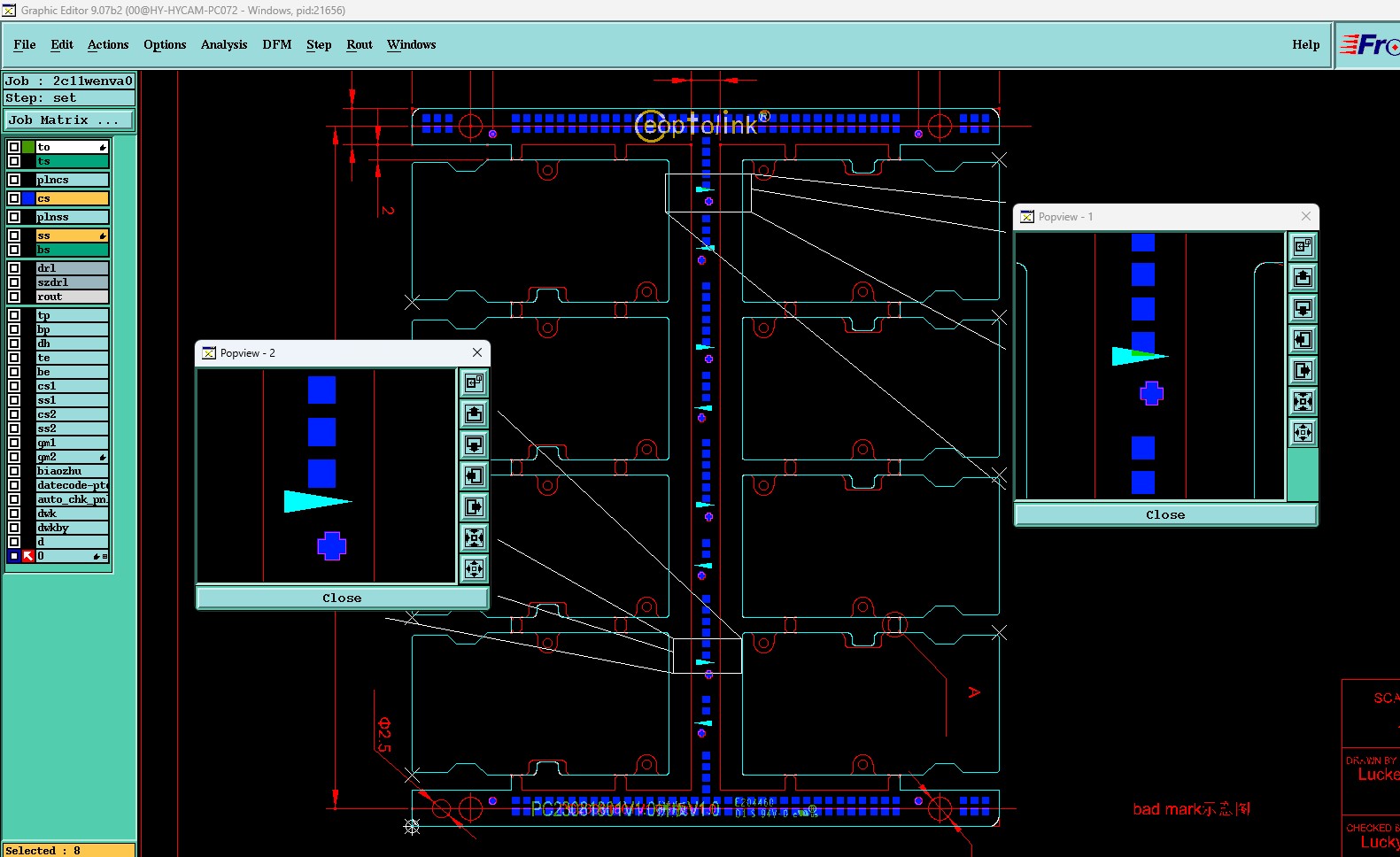Click the pan up icon in Popview - 1
The height and width of the screenshot is (857, 1400).
pyautogui.click(x=1303, y=278)
